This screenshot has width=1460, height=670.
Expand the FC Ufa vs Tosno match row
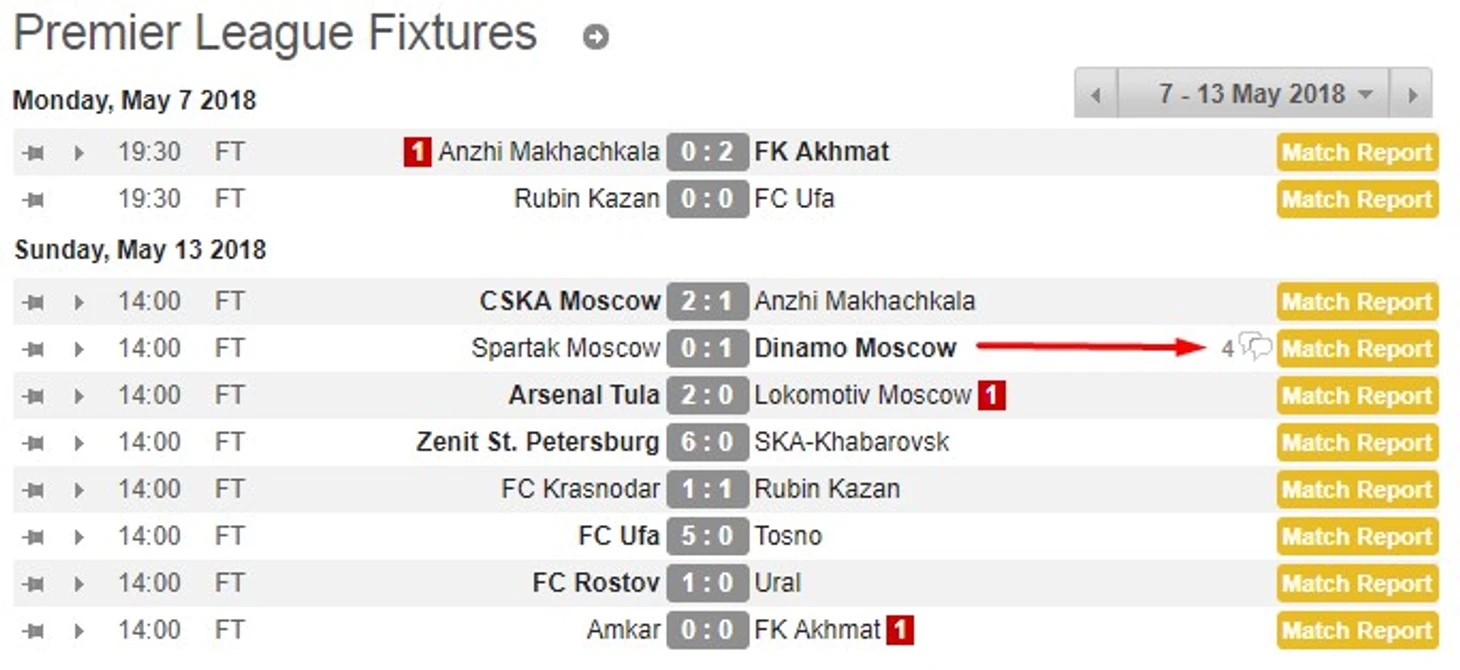(79, 537)
